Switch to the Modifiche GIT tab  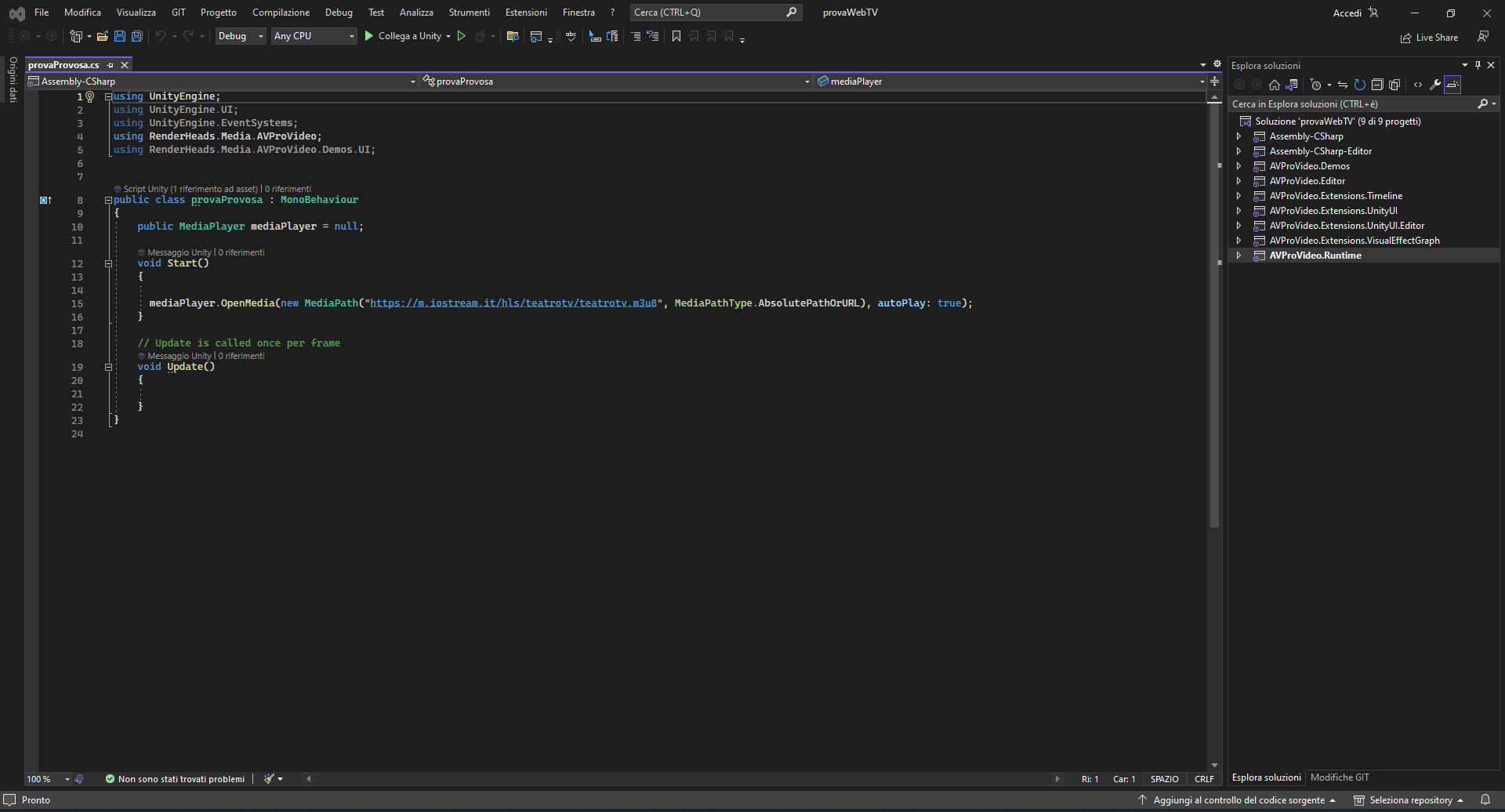pyautogui.click(x=1340, y=778)
